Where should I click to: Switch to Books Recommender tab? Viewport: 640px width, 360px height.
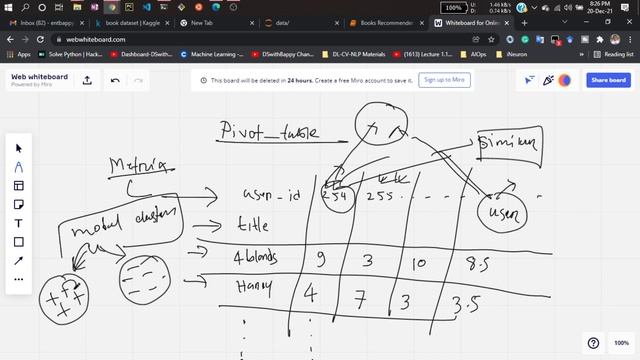(x=386, y=23)
